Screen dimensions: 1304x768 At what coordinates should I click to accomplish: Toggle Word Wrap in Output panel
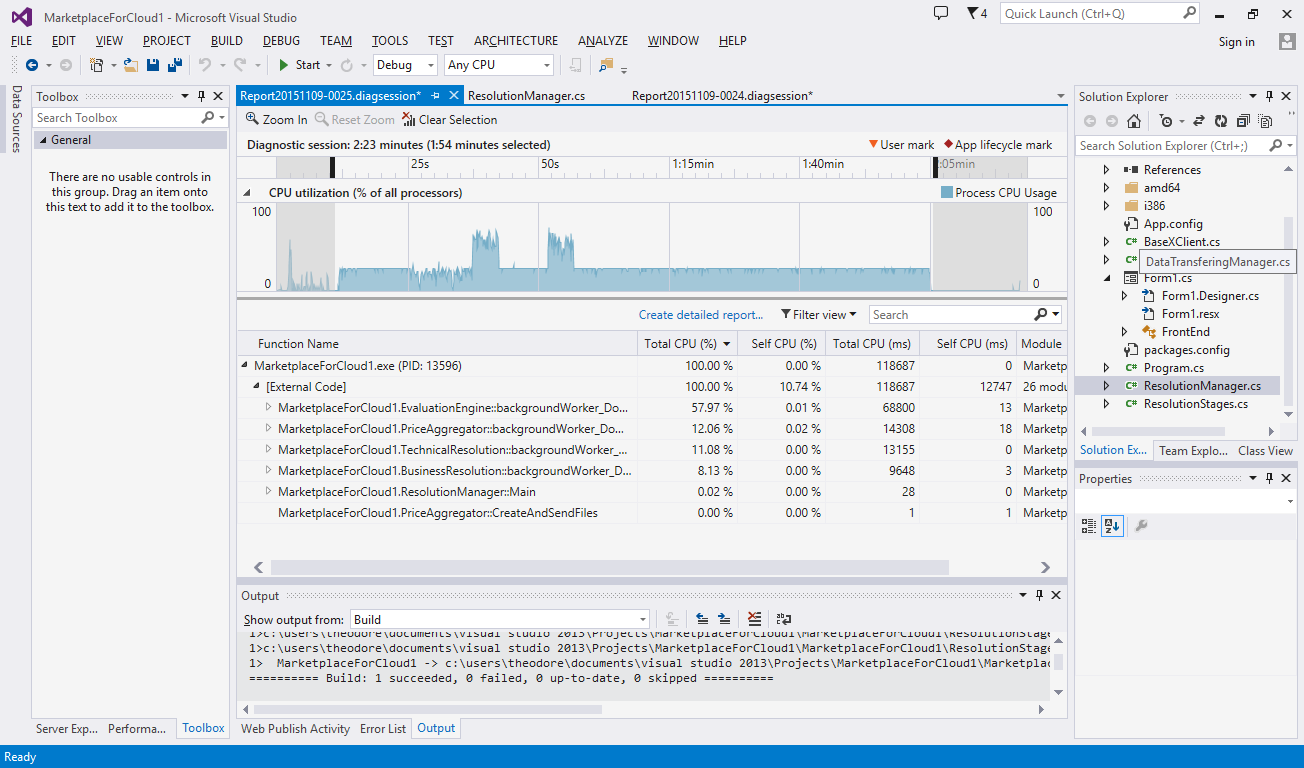point(783,619)
